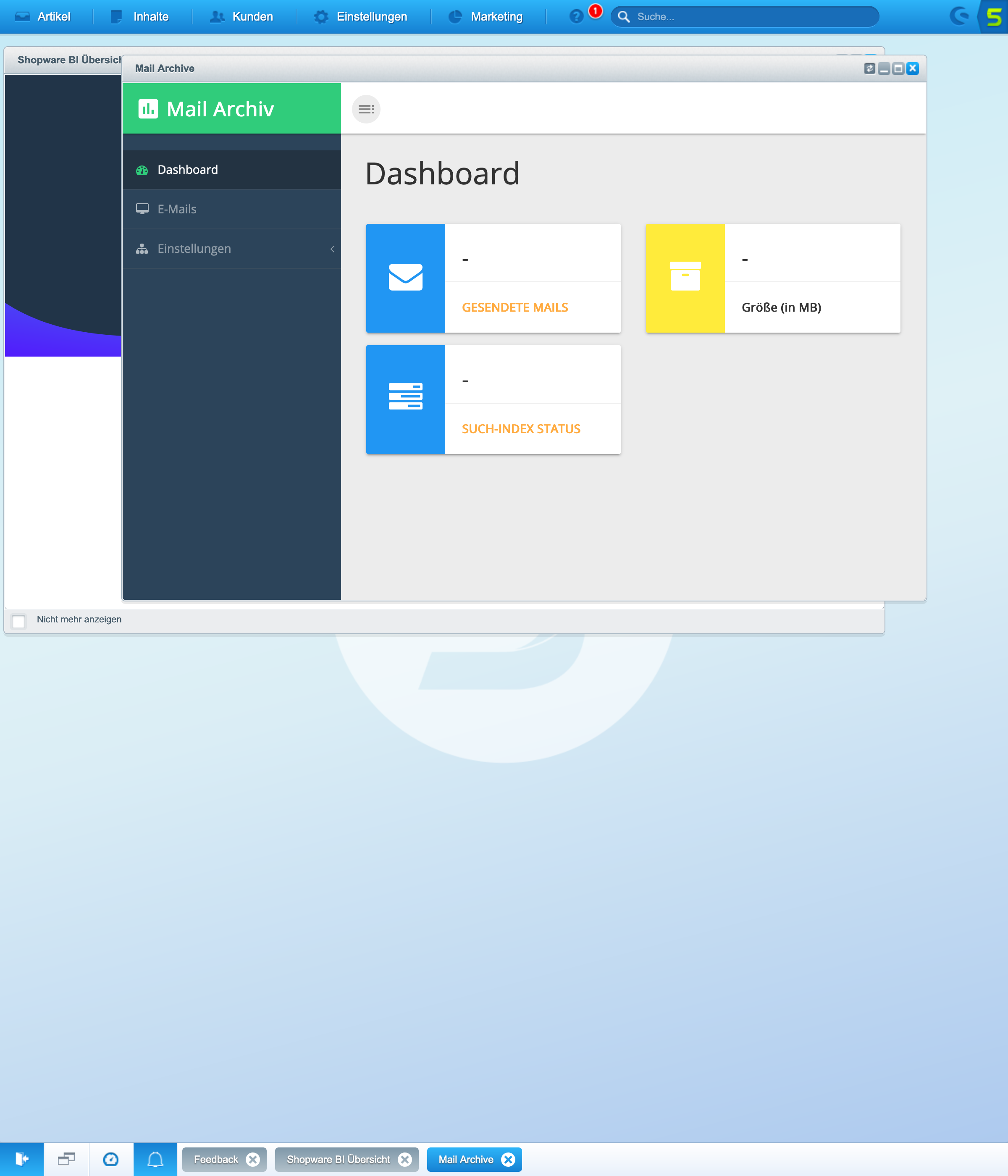Click the red notification badge

tap(596, 11)
